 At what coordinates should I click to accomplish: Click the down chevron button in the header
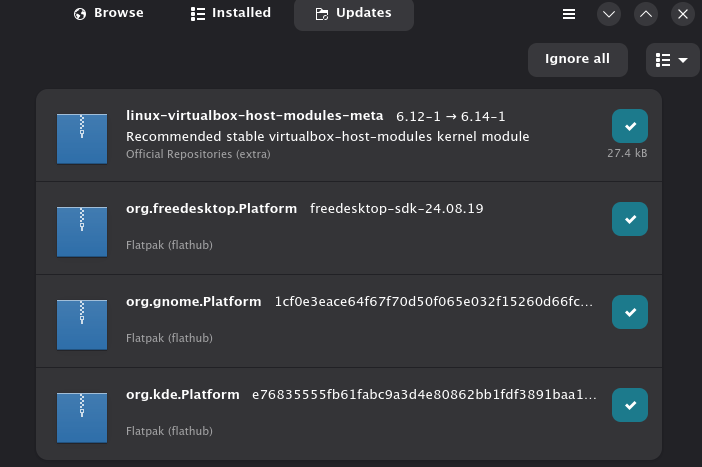click(x=609, y=14)
